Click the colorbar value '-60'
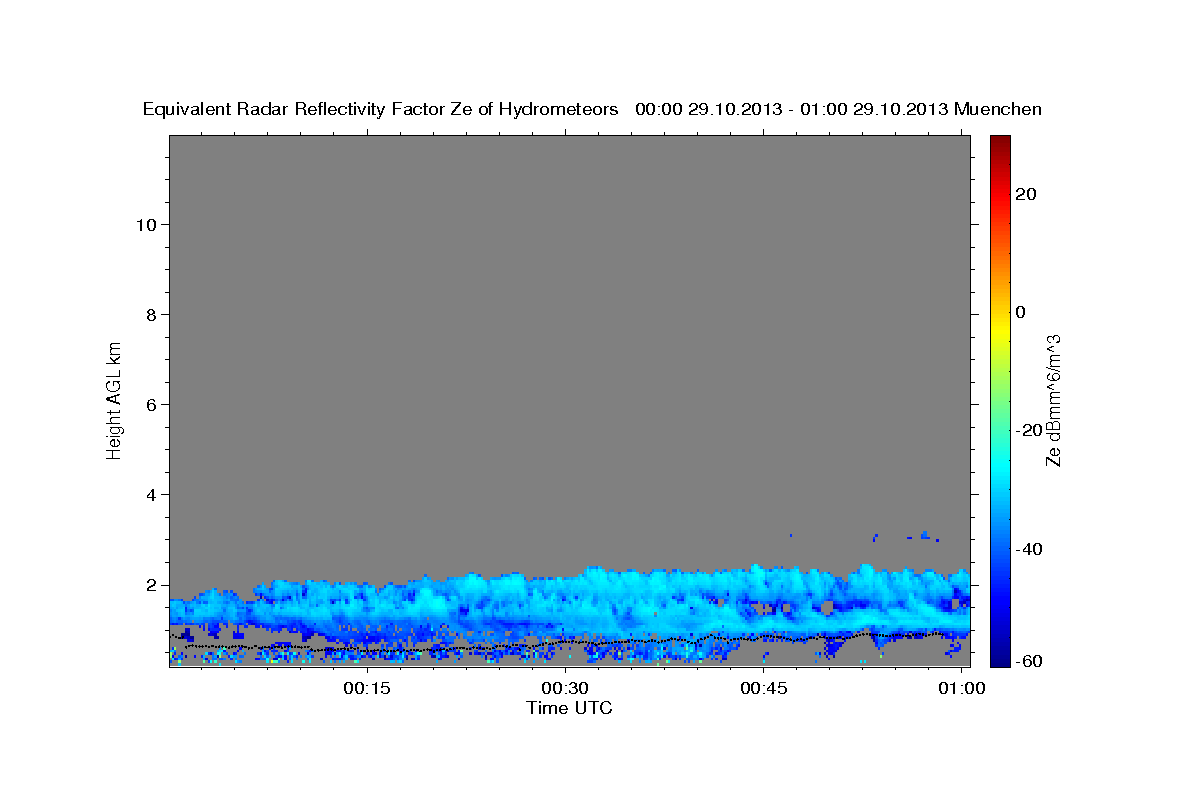1200x800 pixels. [1029, 661]
